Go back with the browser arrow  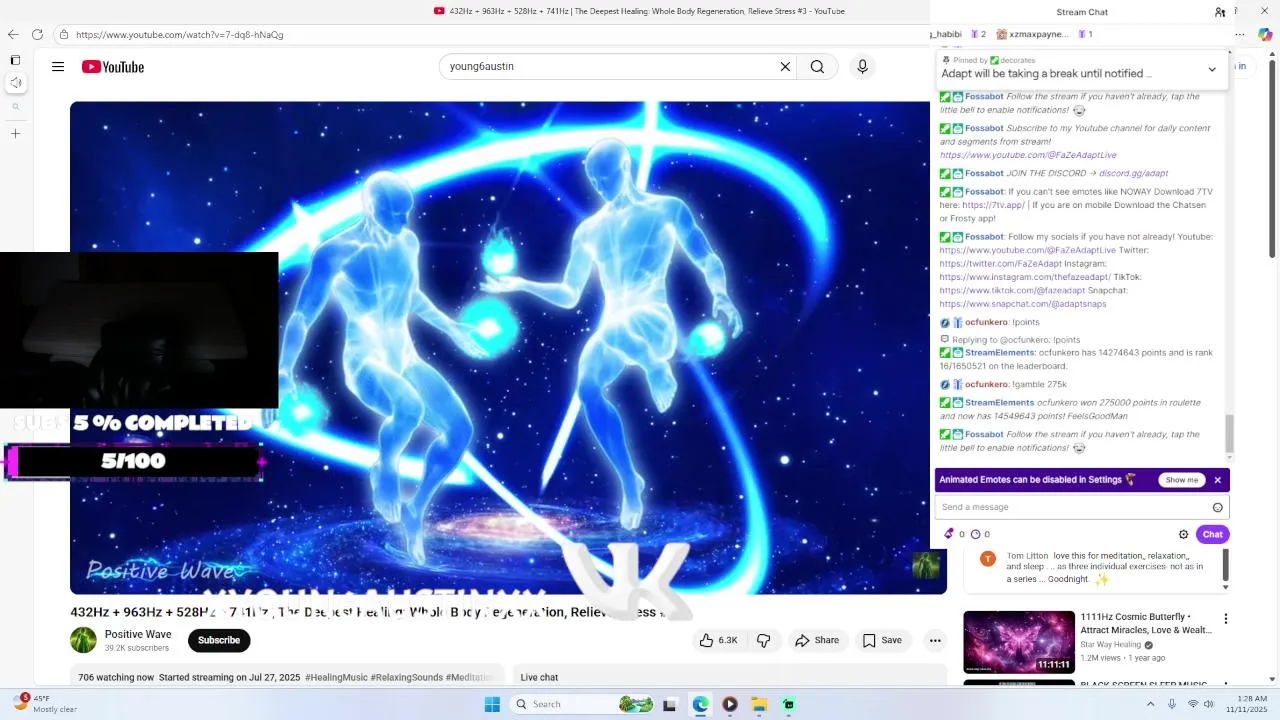click(13, 34)
